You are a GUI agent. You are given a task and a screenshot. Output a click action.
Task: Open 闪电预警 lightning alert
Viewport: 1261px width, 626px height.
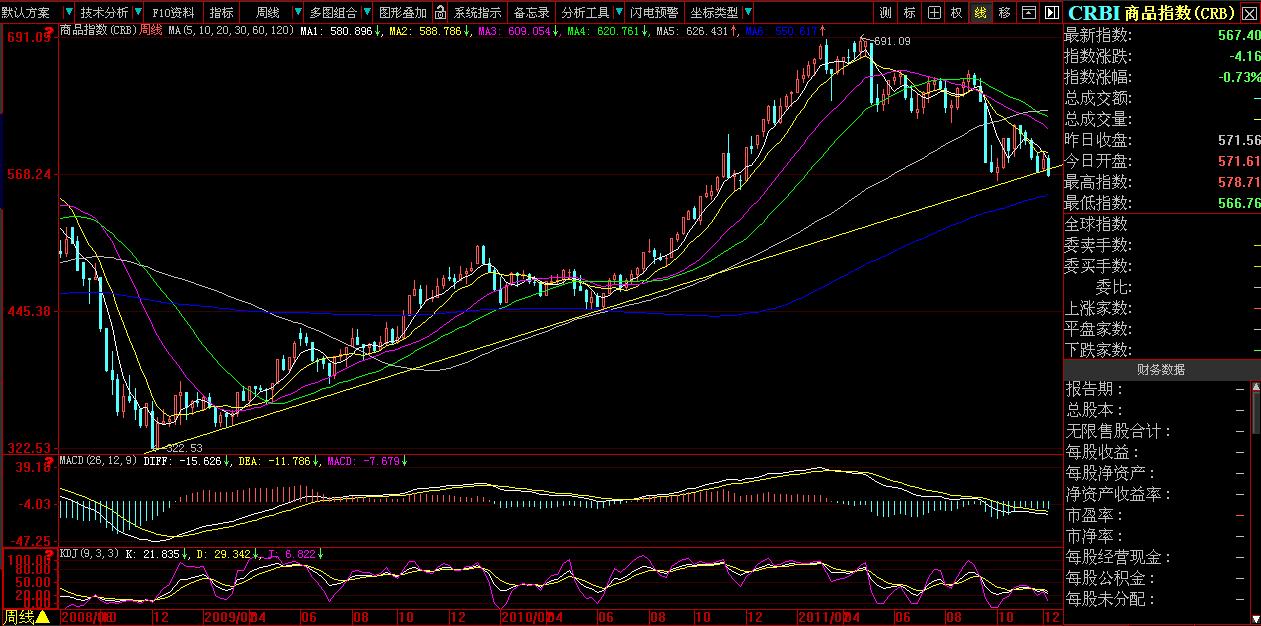click(x=654, y=13)
